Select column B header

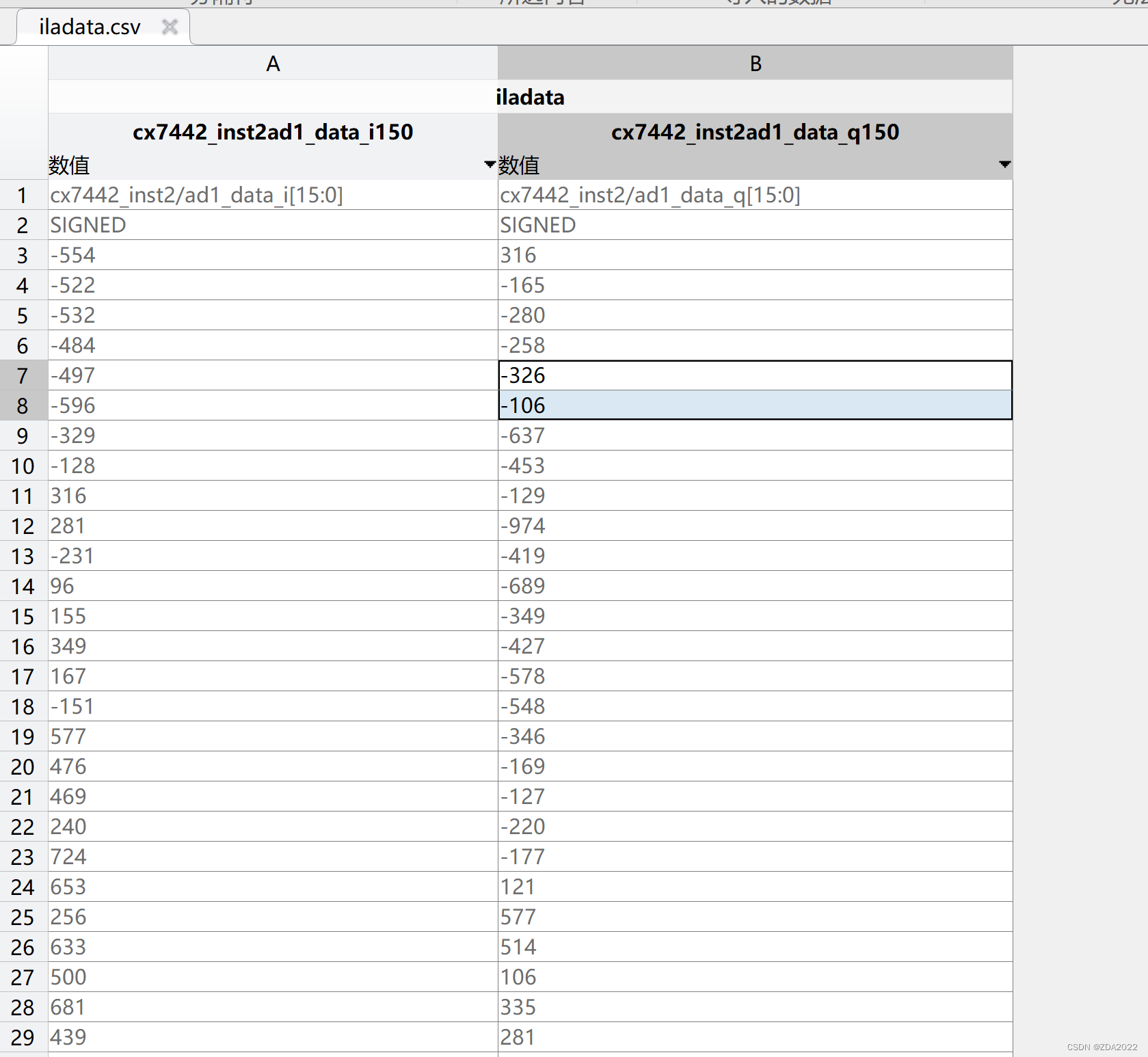click(x=754, y=62)
